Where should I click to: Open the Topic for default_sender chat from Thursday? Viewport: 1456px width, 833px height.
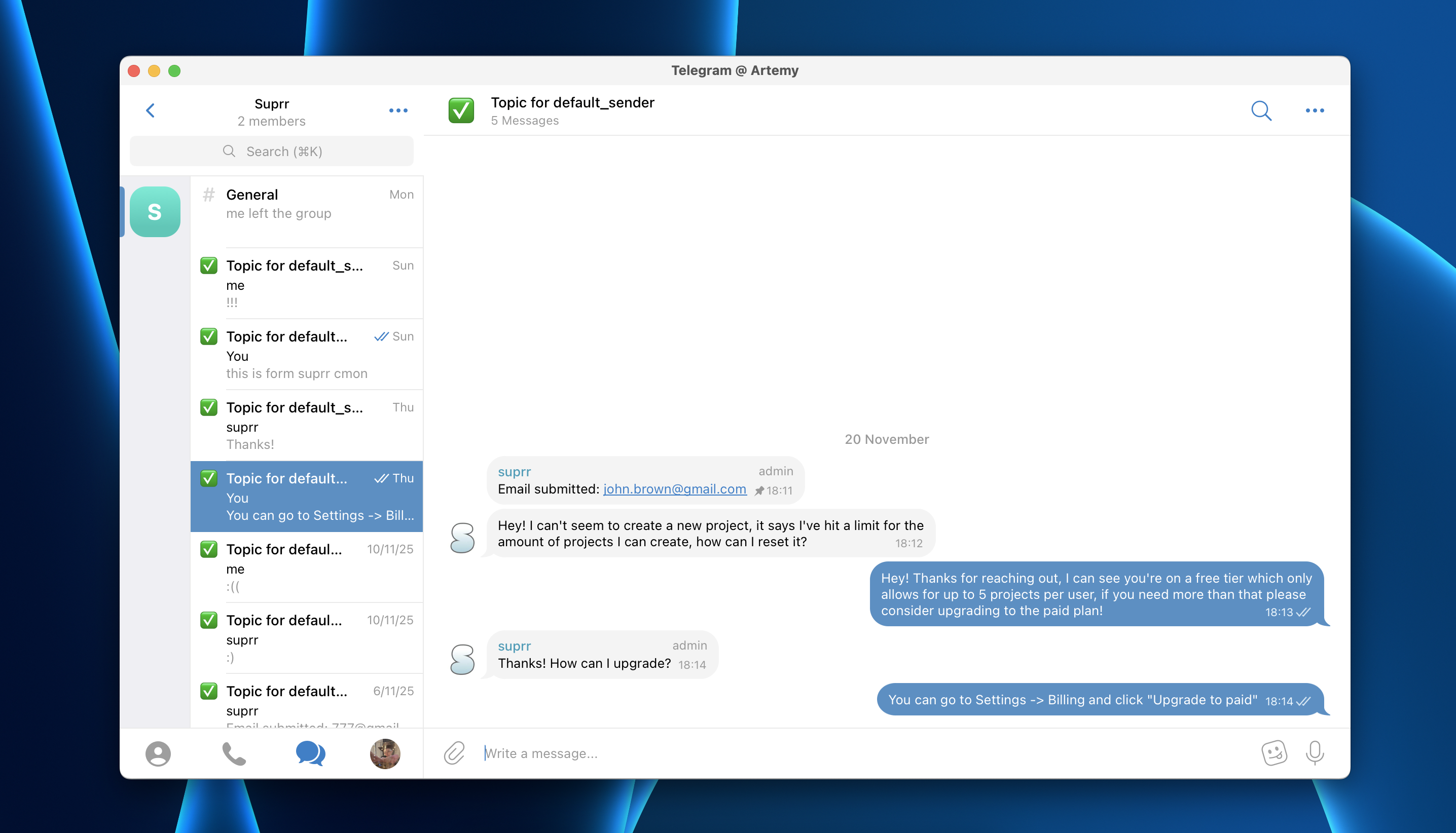click(307, 425)
